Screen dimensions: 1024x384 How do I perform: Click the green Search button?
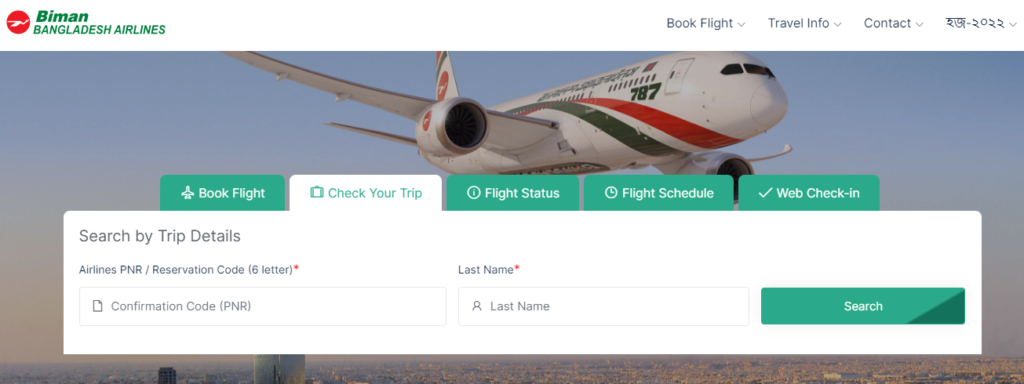[863, 306]
